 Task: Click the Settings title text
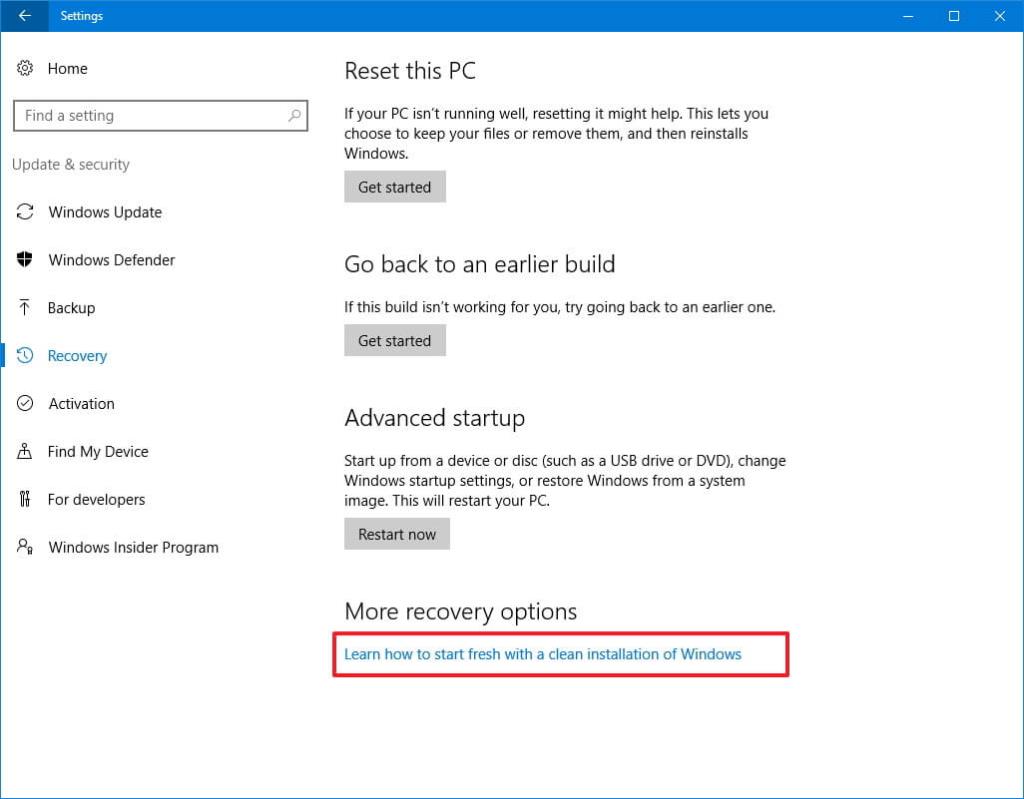click(x=82, y=16)
